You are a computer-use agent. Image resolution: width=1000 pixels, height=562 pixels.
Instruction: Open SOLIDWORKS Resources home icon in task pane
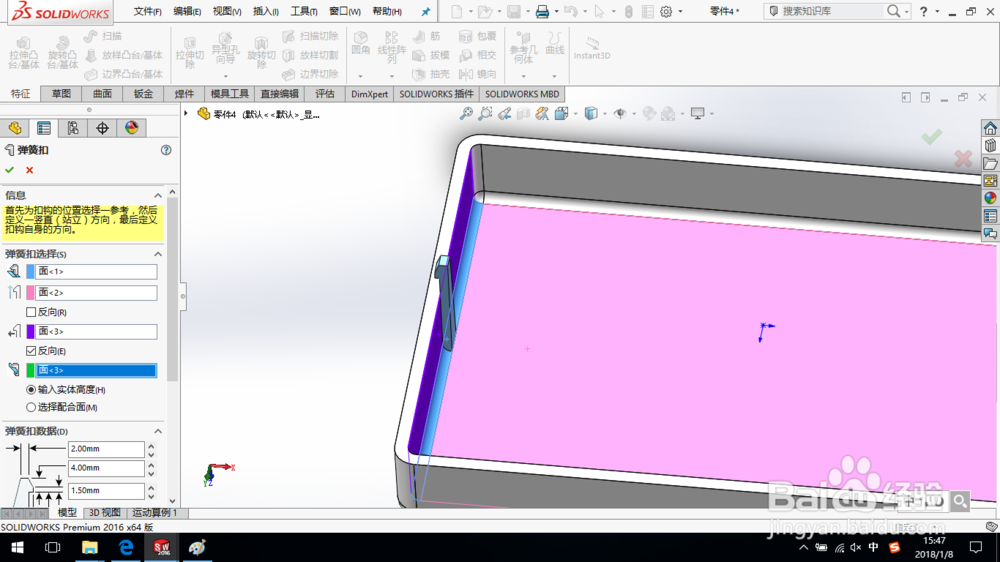[x=990, y=128]
